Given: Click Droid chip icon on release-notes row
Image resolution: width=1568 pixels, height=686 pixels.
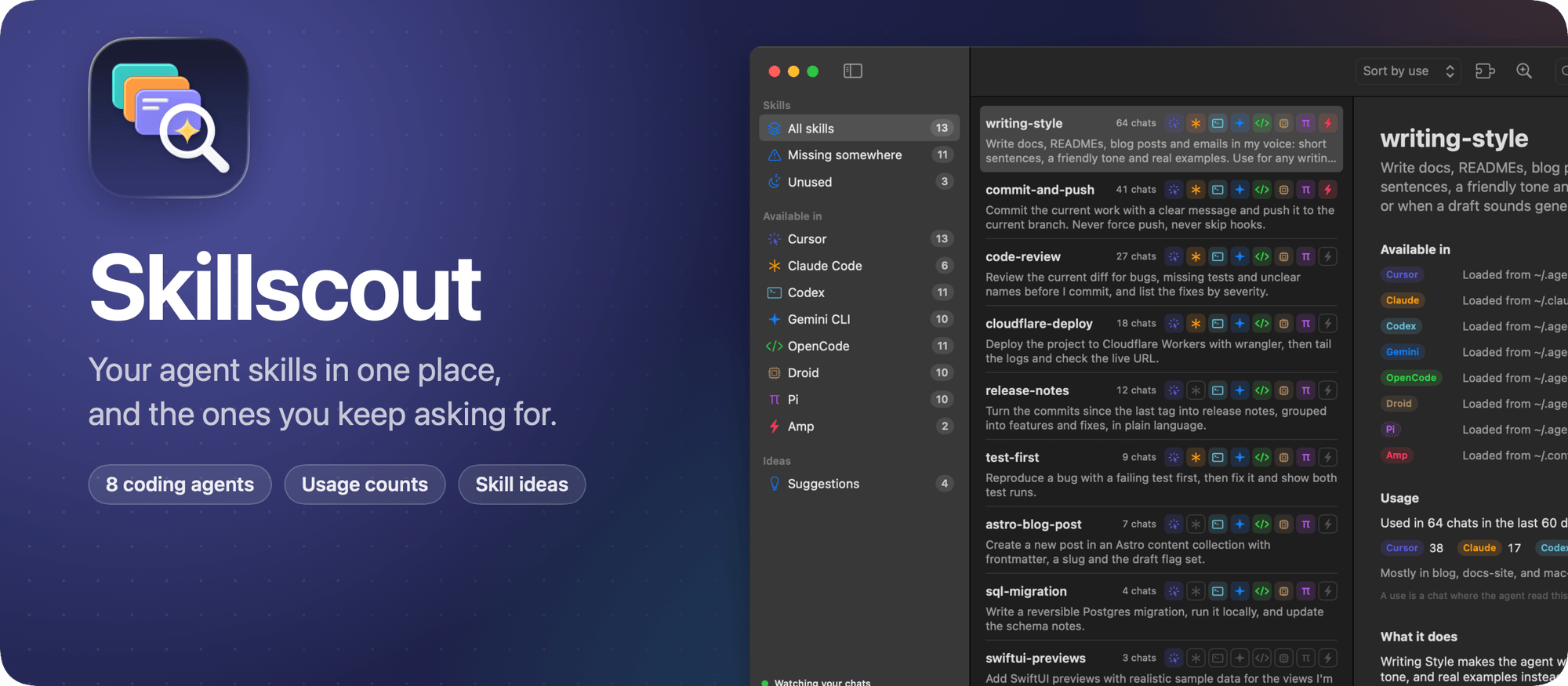Looking at the screenshot, I should click(x=1283, y=390).
